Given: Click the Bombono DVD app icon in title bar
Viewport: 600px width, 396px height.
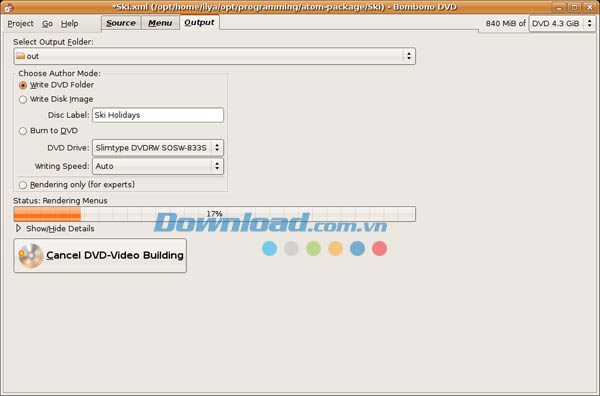Looking at the screenshot, I should [x=8, y=7].
